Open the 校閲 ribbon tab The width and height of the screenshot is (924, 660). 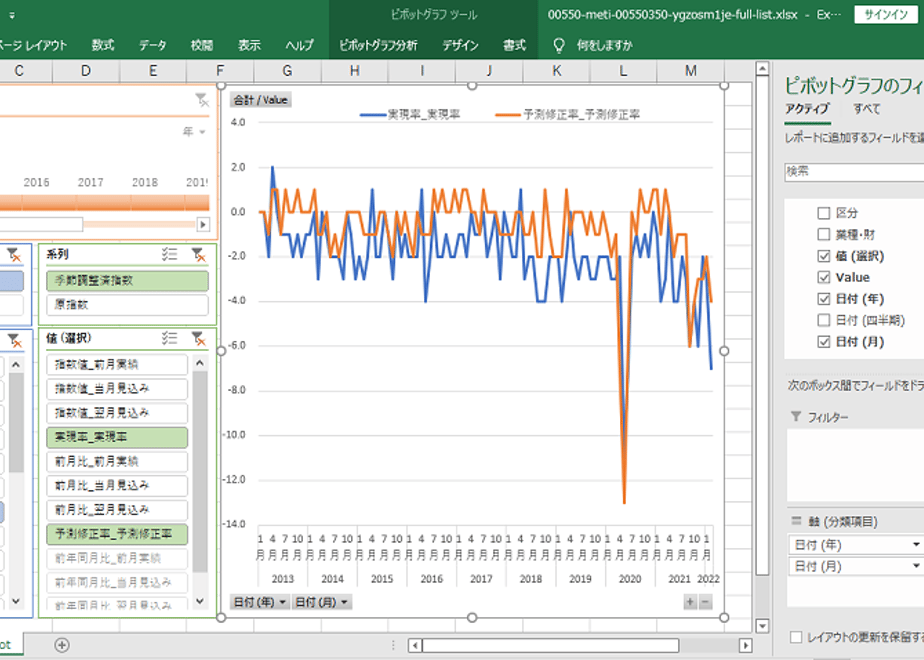(202, 45)
